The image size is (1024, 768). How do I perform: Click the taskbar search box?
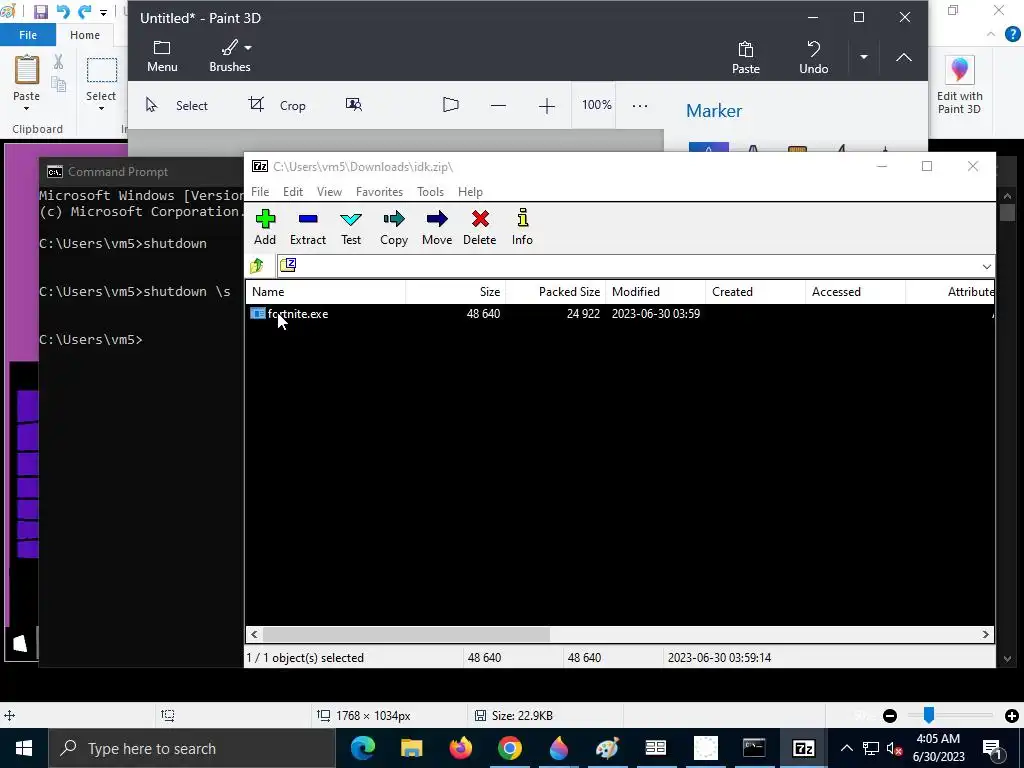point(191,748)
